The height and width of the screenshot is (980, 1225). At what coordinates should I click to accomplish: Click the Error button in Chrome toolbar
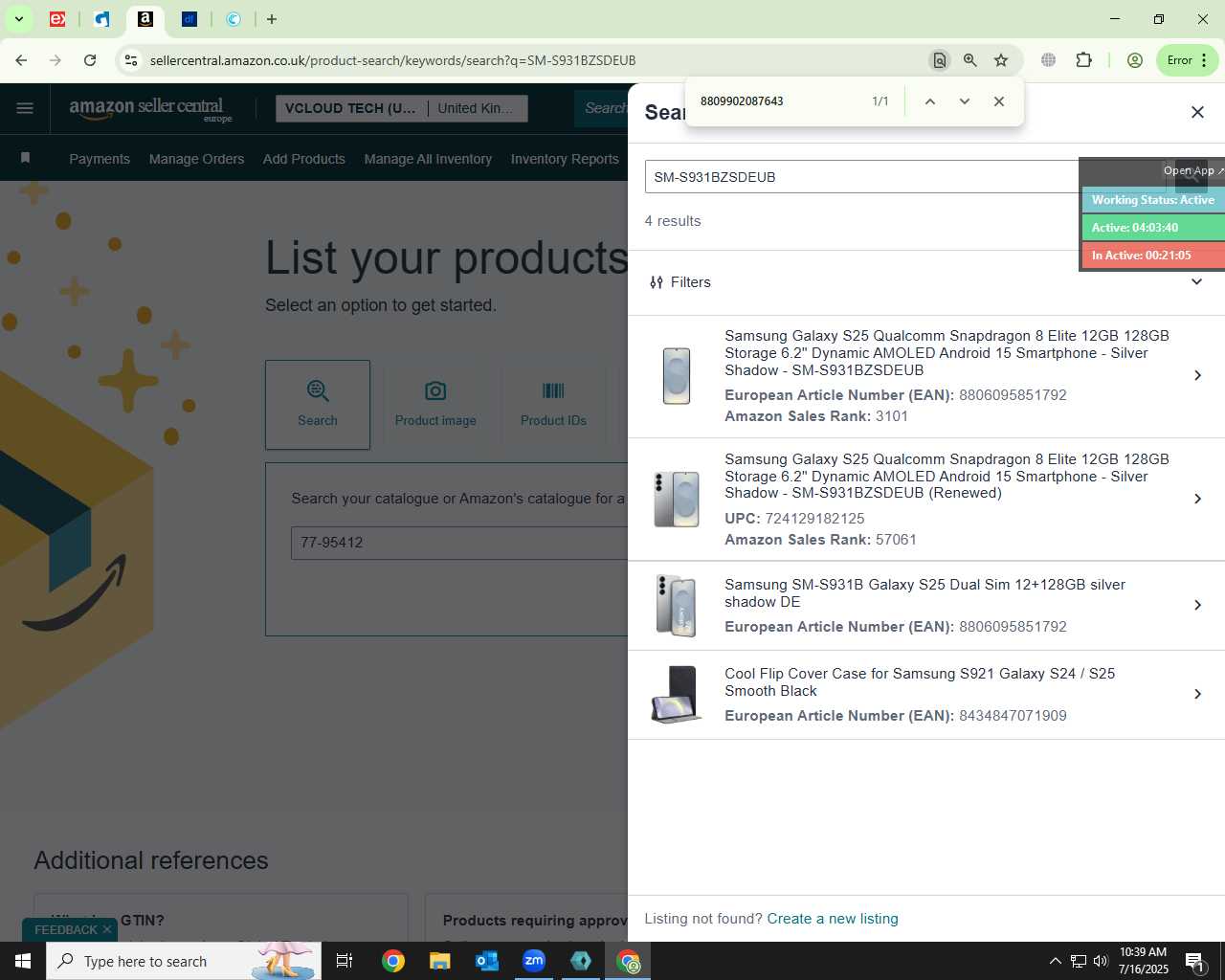click(1187, 60)
